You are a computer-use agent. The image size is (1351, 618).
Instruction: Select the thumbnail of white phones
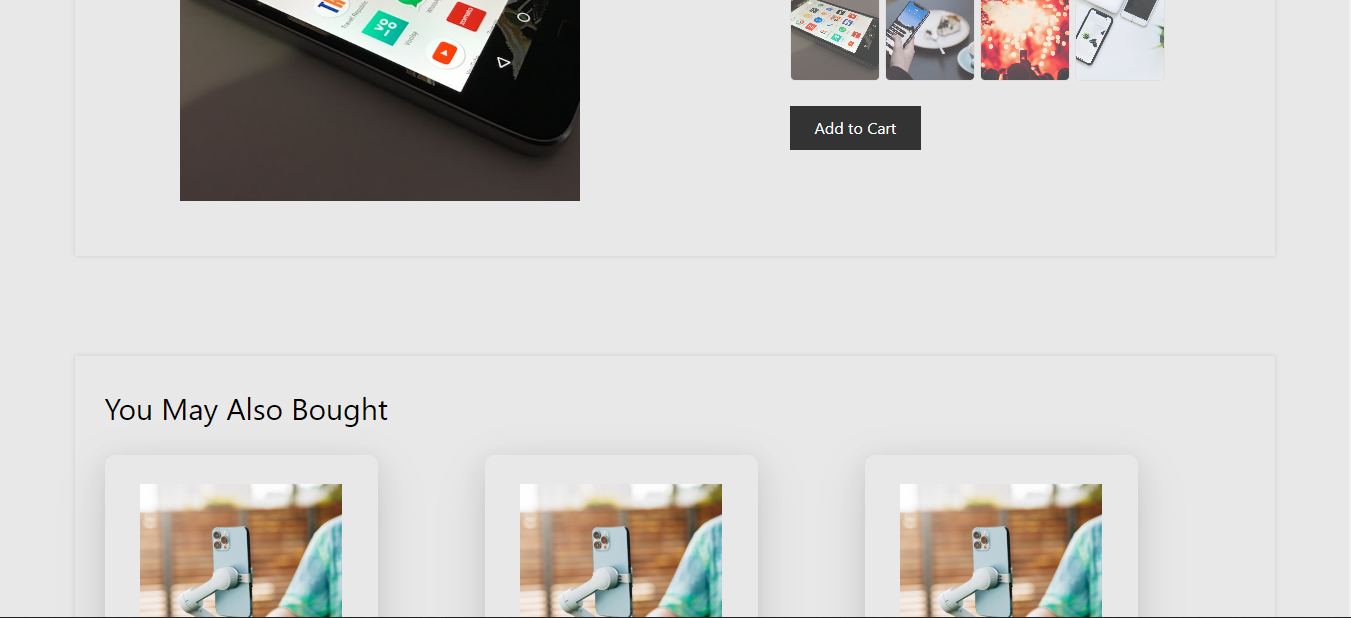[1120, 40]
